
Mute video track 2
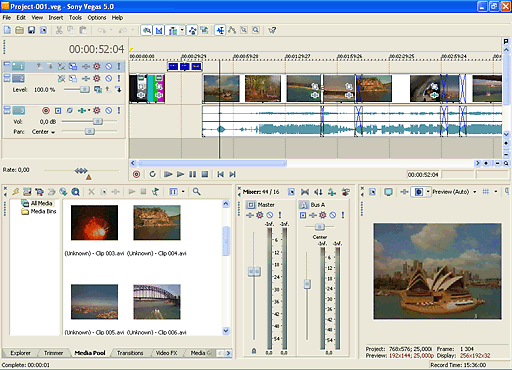[x=109, y=79]
